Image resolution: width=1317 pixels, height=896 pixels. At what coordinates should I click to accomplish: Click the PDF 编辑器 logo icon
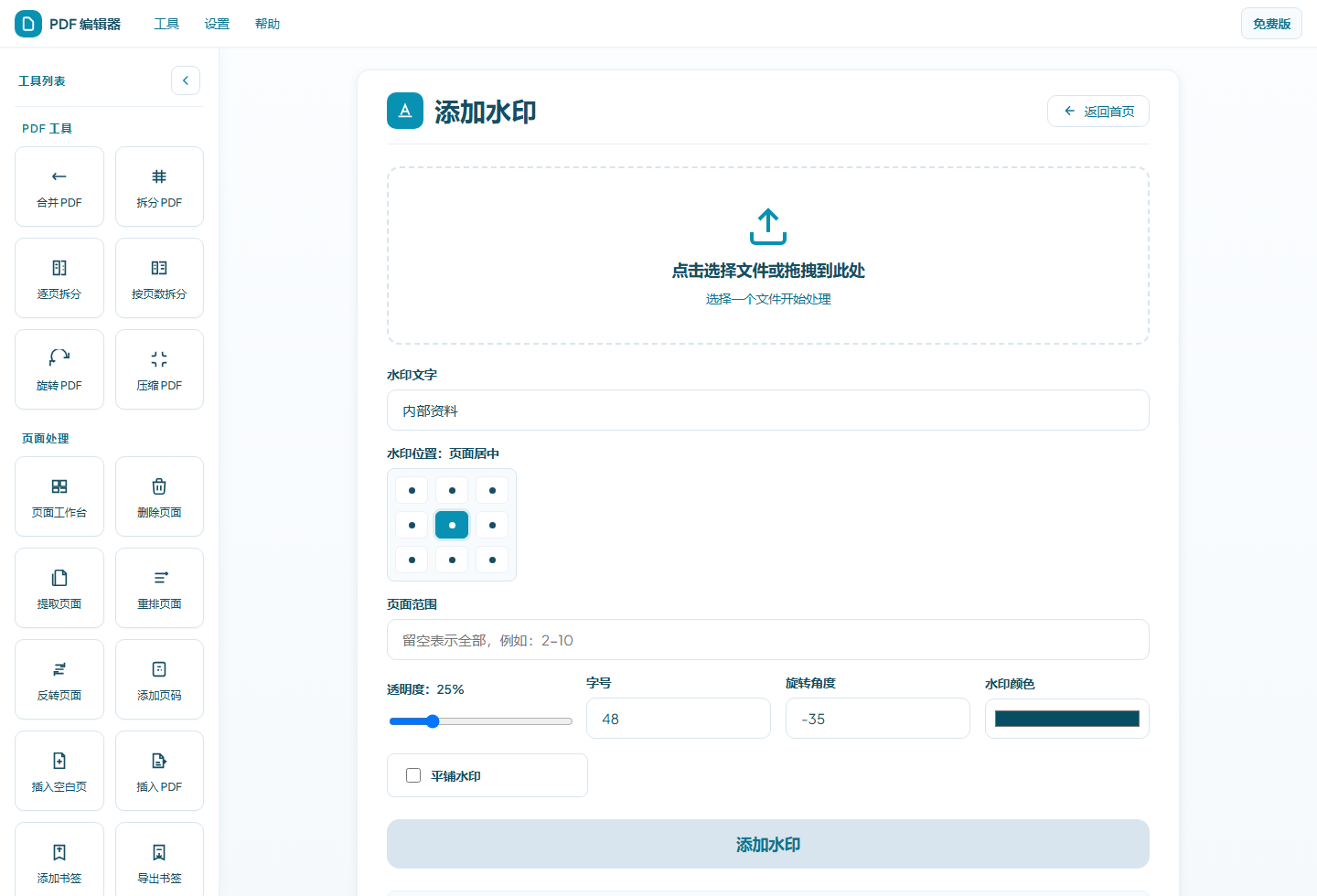(x=28, y=24)
